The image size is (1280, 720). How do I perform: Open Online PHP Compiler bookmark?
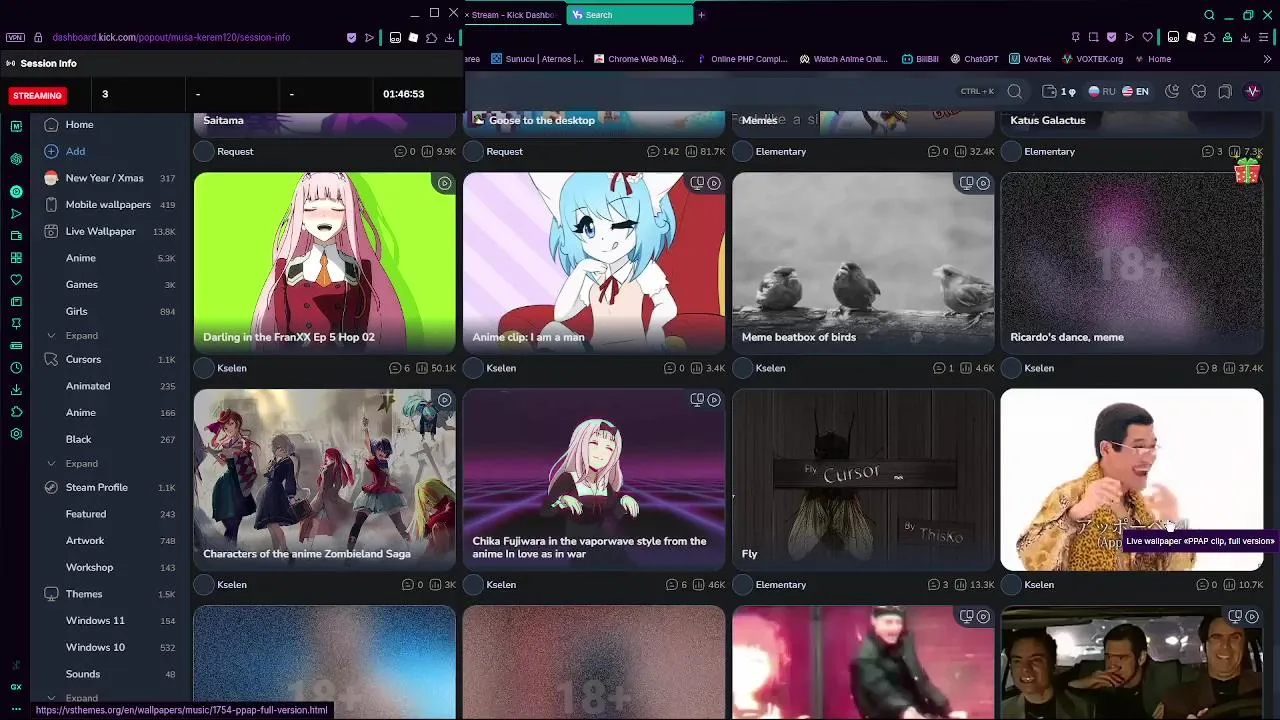[x=742, y=59]
